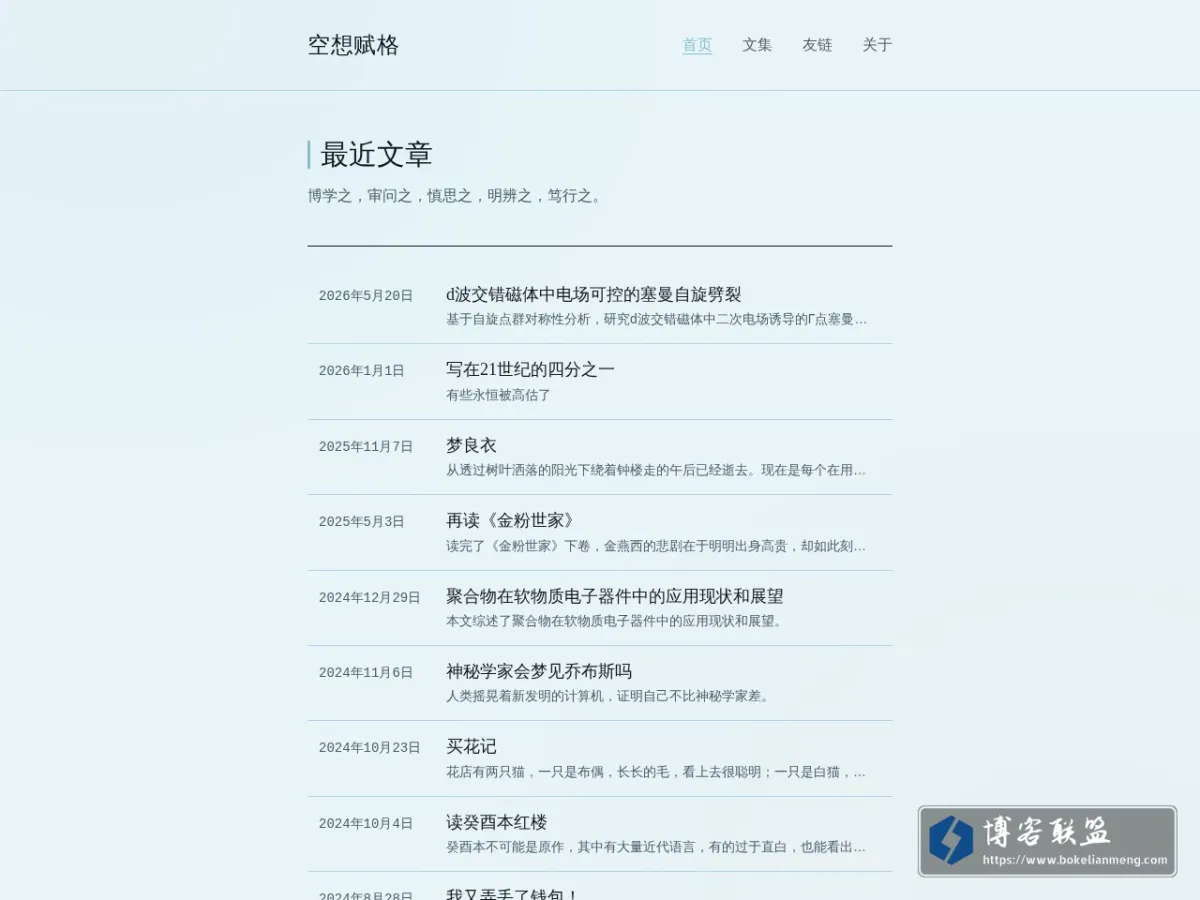Open article 神秘学家会梦见乔布斯吗
The width and height of the screenshot is (1200, 900).
click(x=539, y=671)
